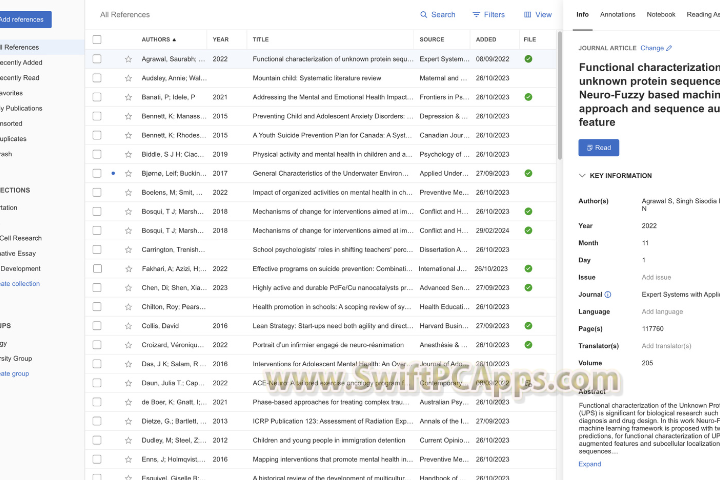Screen dimensions: 720x480
Task: Open file icon for Collis, David row
Action: [x=529, y=326]
